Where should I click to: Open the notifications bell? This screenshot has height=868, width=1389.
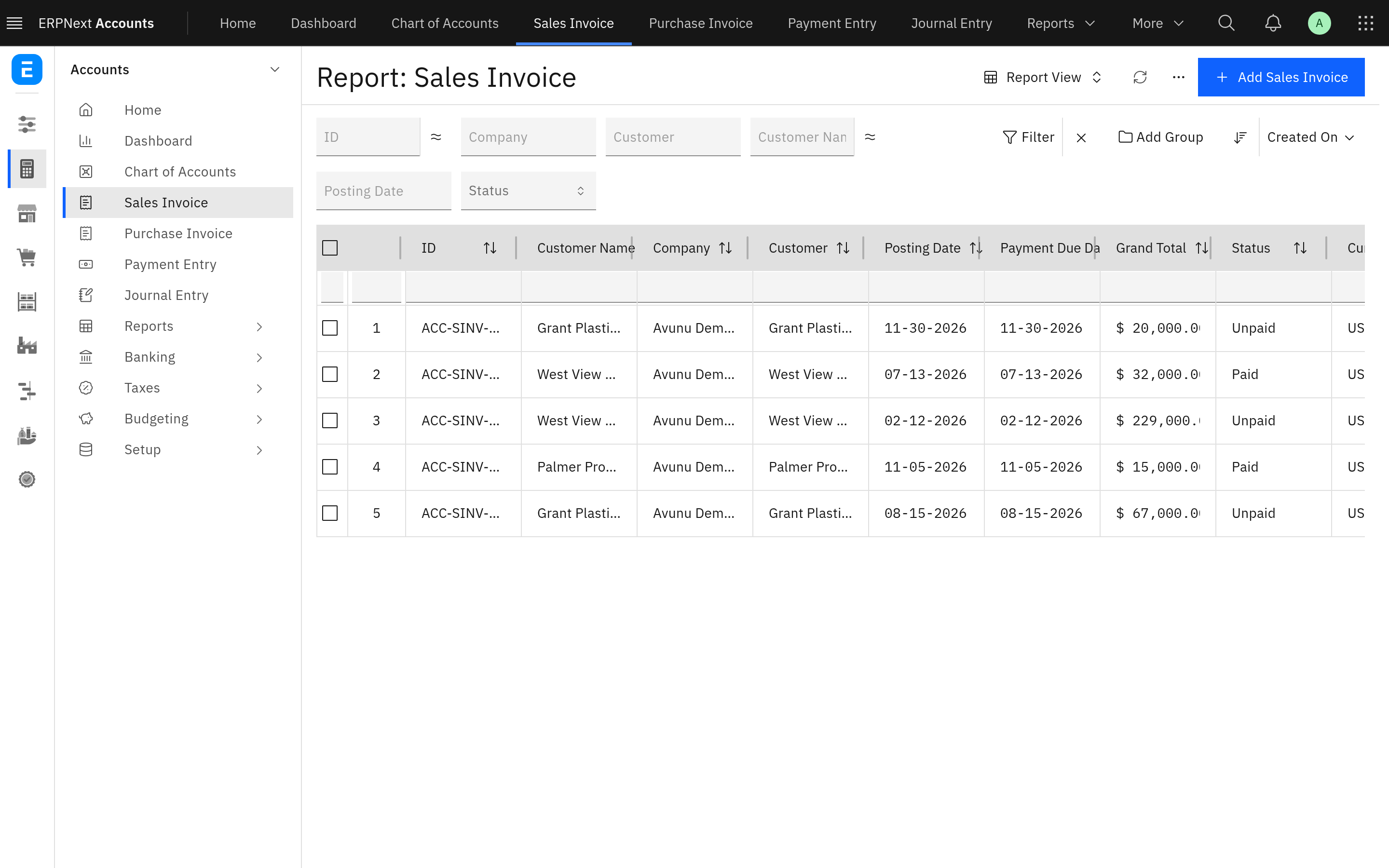point(1272,23)
